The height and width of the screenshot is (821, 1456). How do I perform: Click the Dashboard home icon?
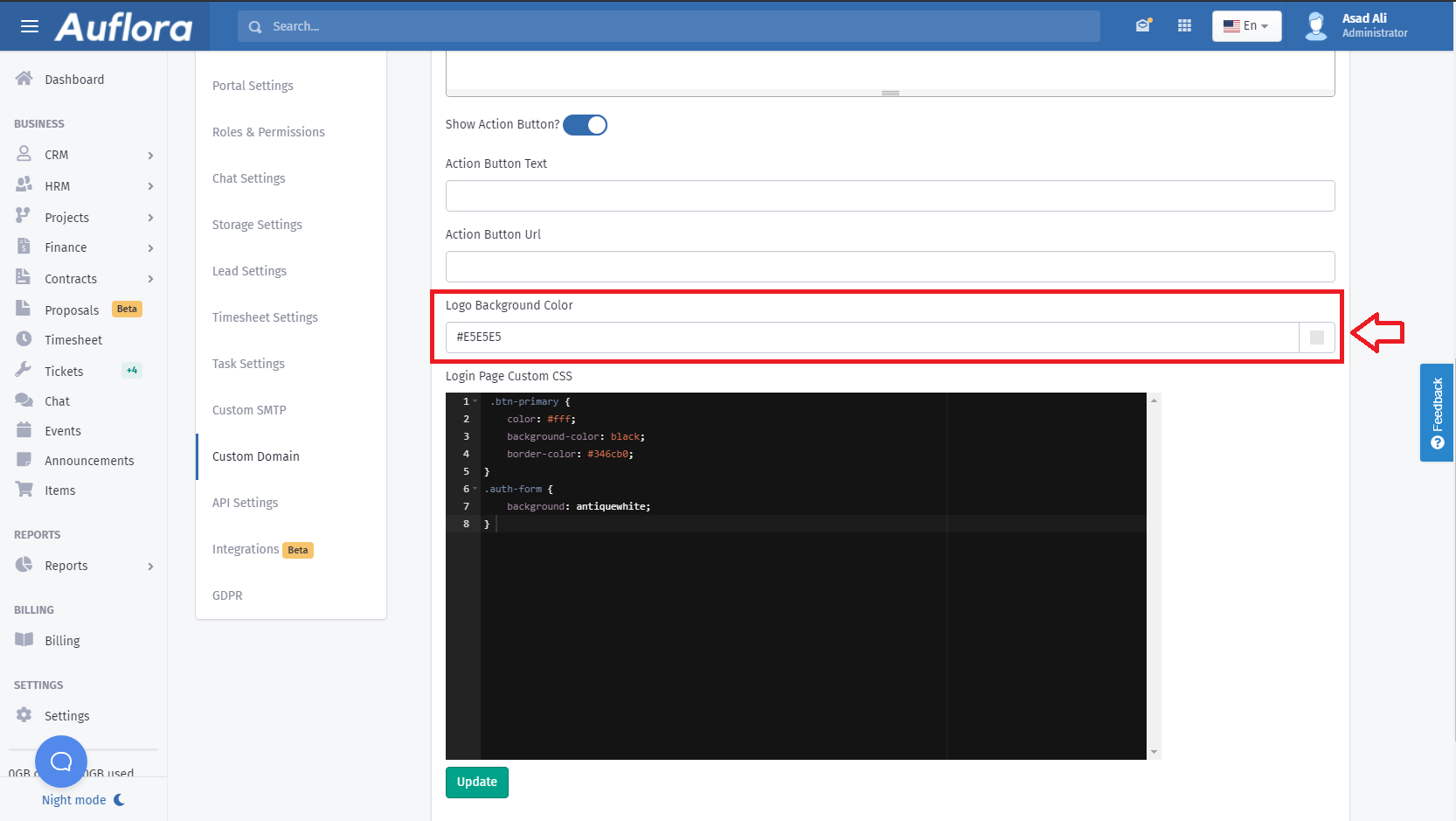coord(24,79)
